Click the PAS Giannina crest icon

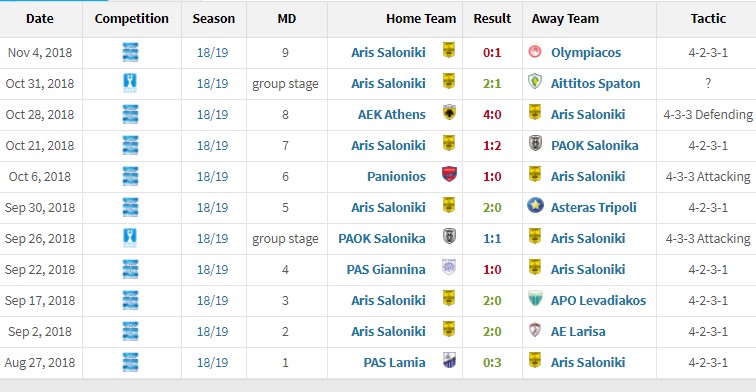point(449,268)
